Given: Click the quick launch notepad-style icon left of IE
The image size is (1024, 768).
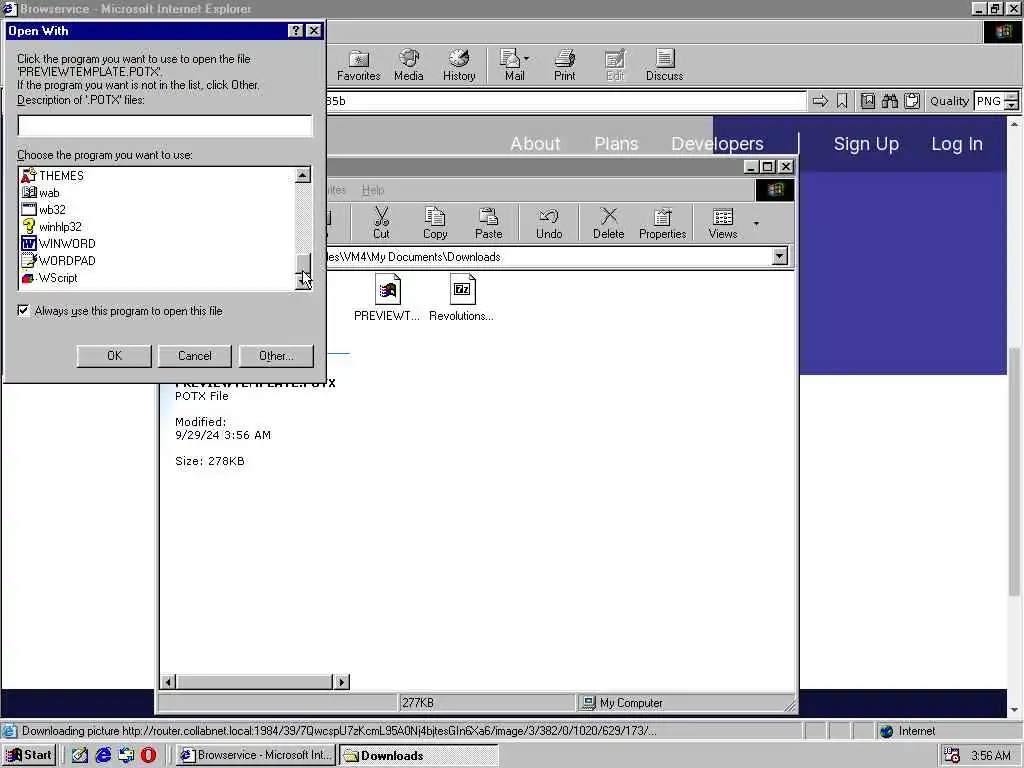Looking at the screenshot, I should click(80, 755).
